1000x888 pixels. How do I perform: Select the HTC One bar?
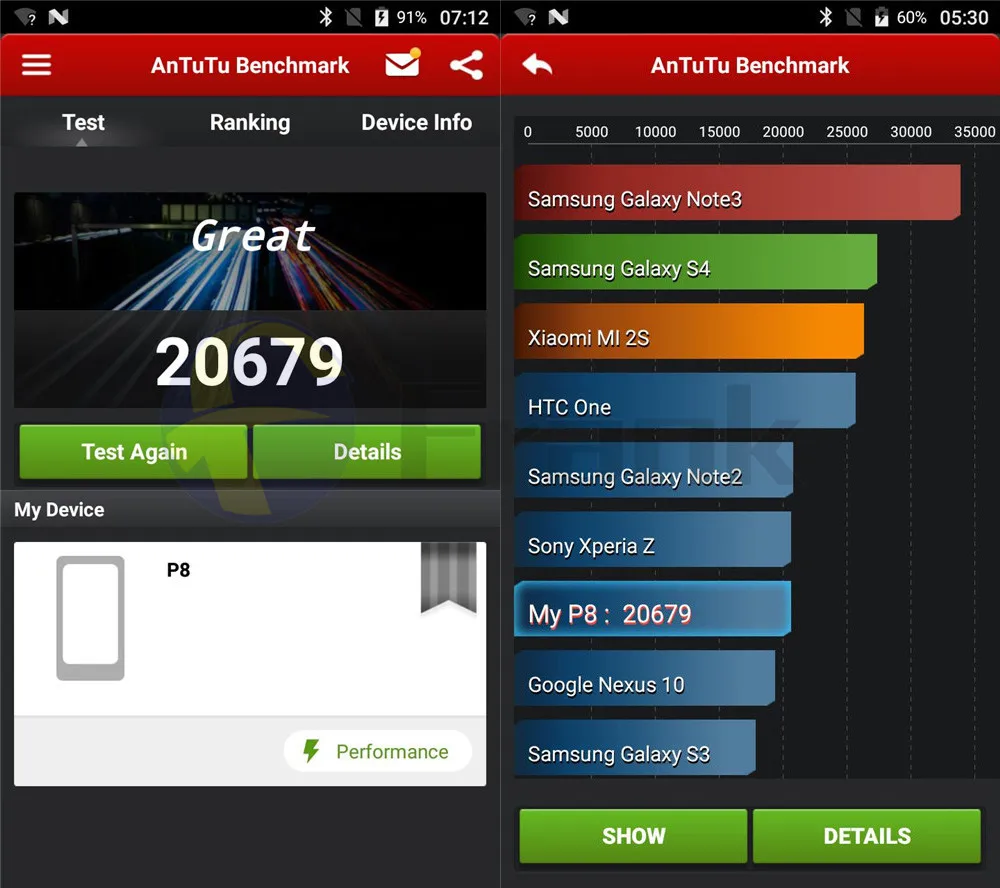coord(685,401)
